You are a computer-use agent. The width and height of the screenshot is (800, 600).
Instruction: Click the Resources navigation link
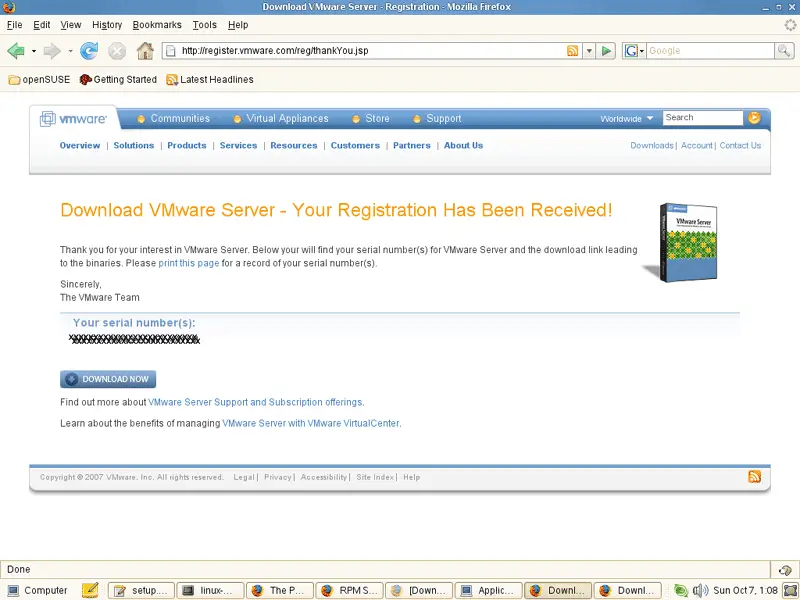(294, 145)
